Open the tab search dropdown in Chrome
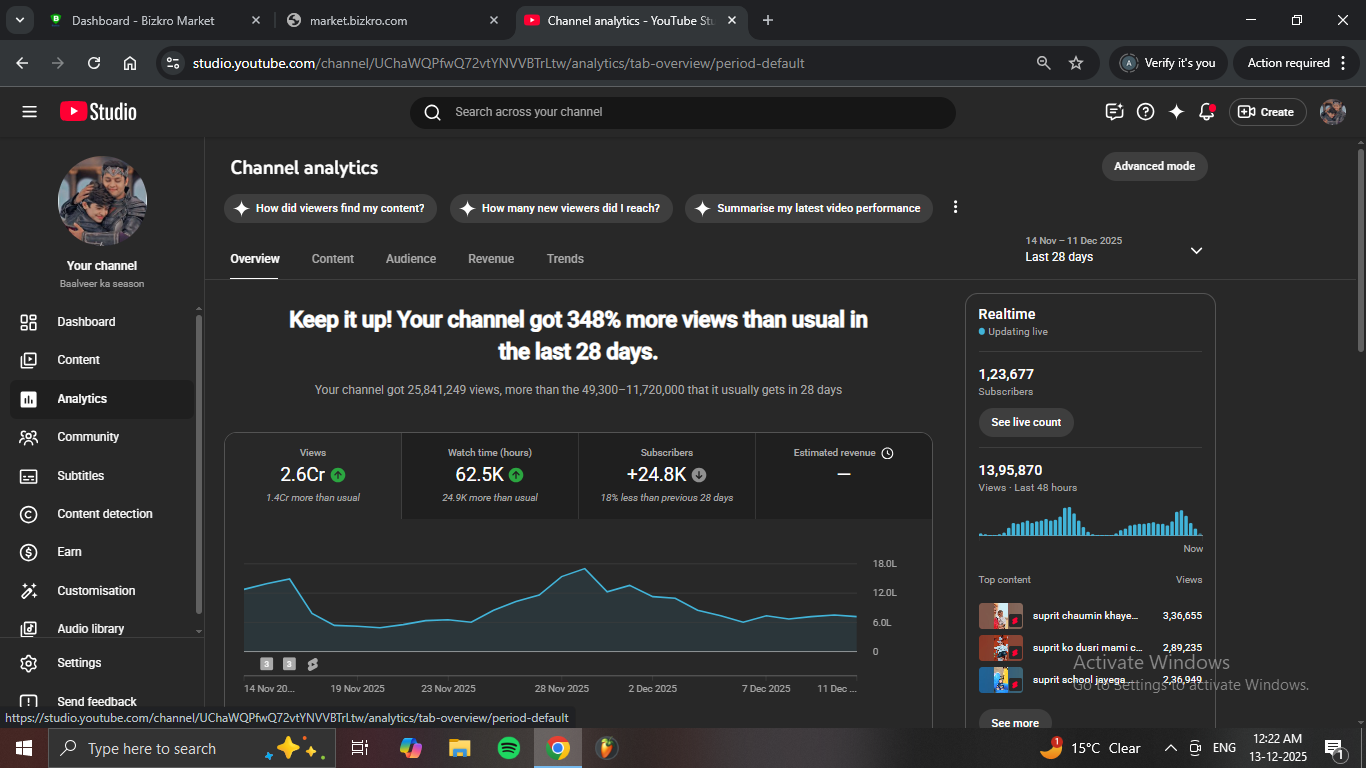The image size is (1366, 768). click(x=19, y=20)
